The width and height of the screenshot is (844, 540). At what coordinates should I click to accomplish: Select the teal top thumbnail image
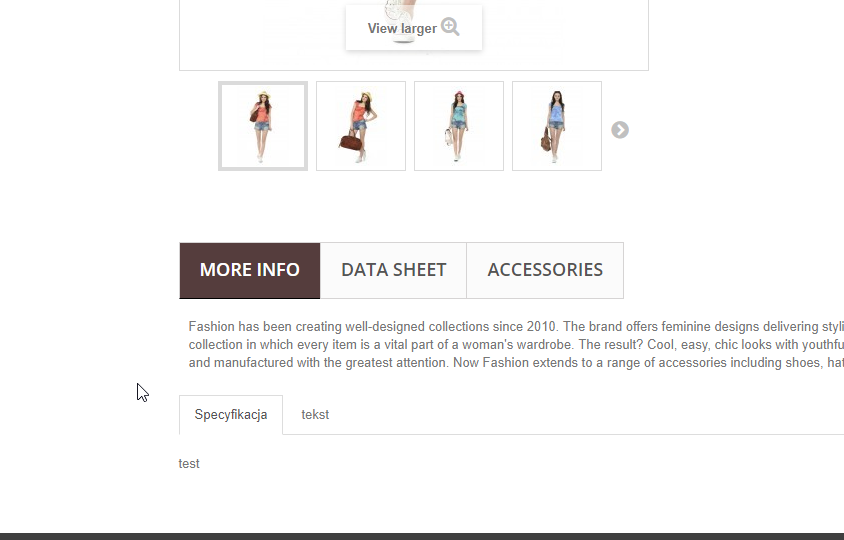[x=459, y=126]
